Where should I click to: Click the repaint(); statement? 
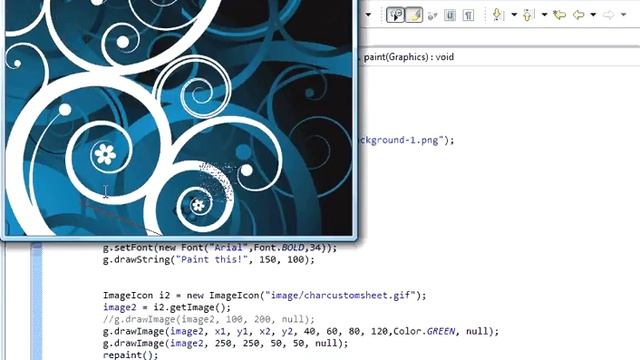pos(130,355)
